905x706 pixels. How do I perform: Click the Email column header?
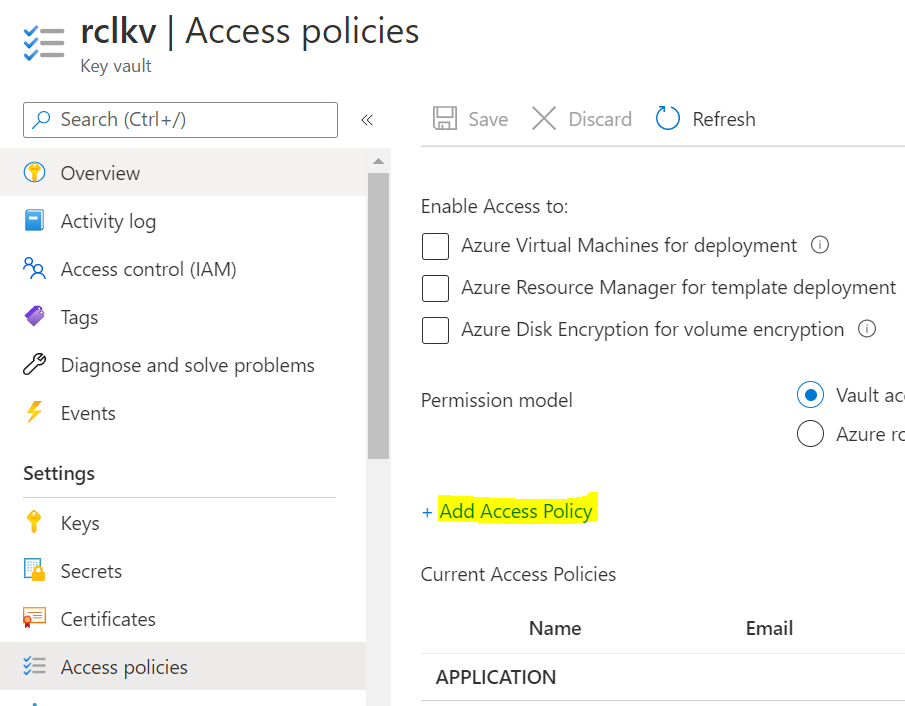click(x=769, y=627)
